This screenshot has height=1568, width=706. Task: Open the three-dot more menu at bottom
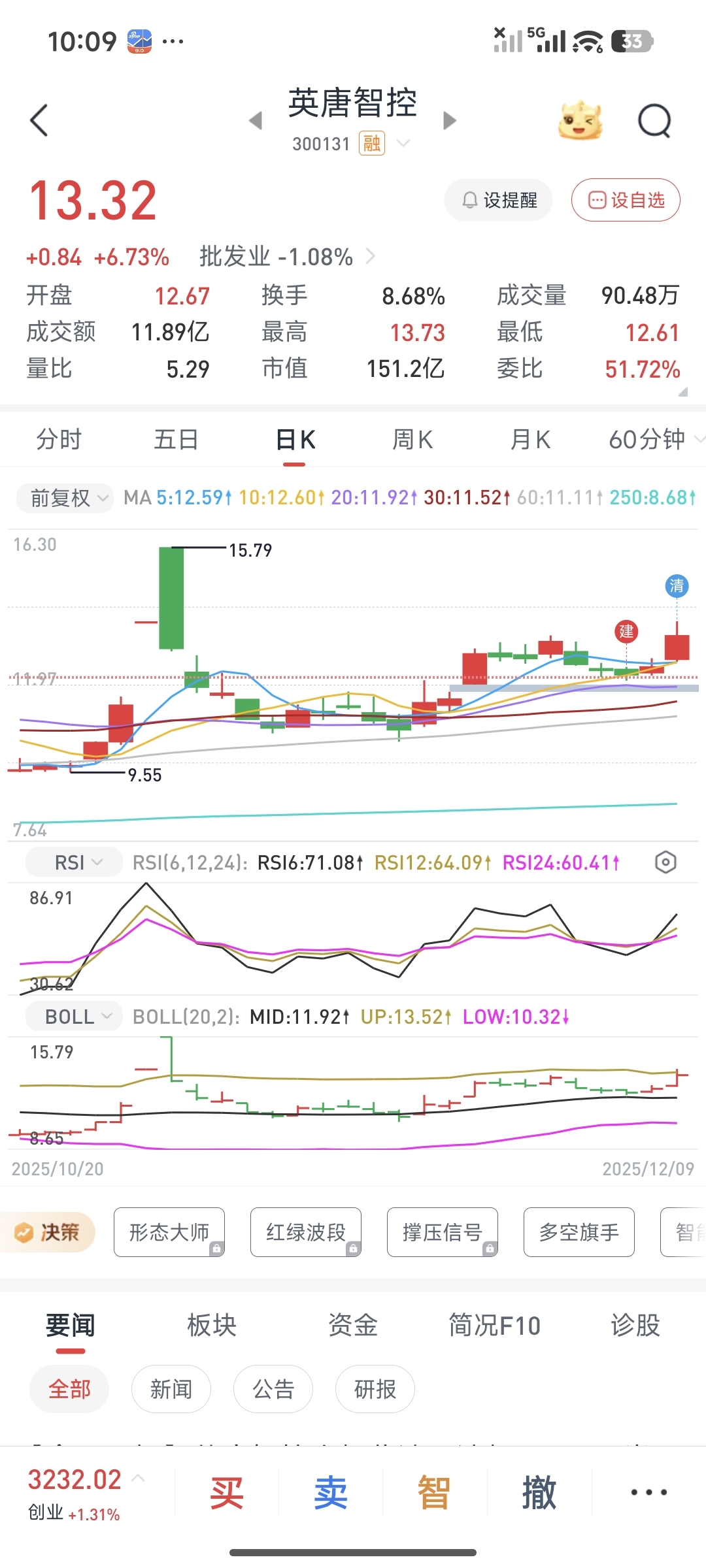point(649,1492)
